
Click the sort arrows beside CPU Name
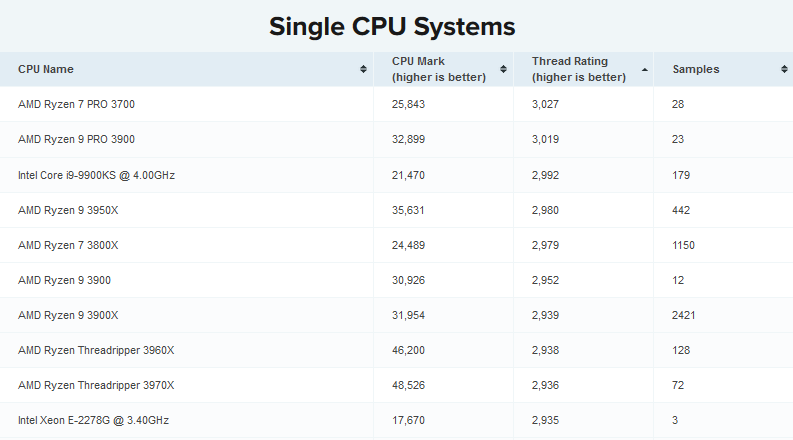point(363,69)
